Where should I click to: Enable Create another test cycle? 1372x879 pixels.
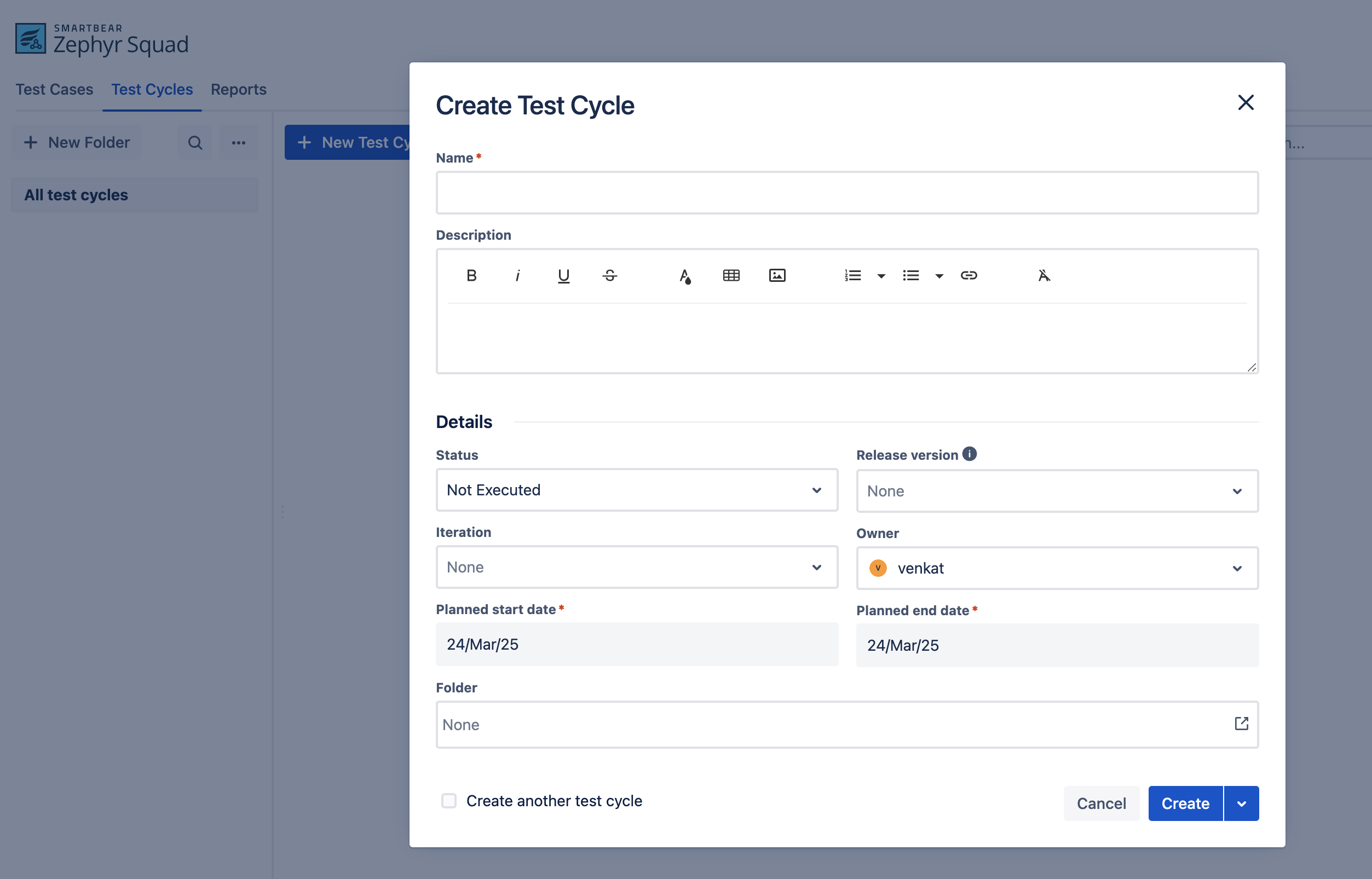pyautogui.click(x=449, y=801)
